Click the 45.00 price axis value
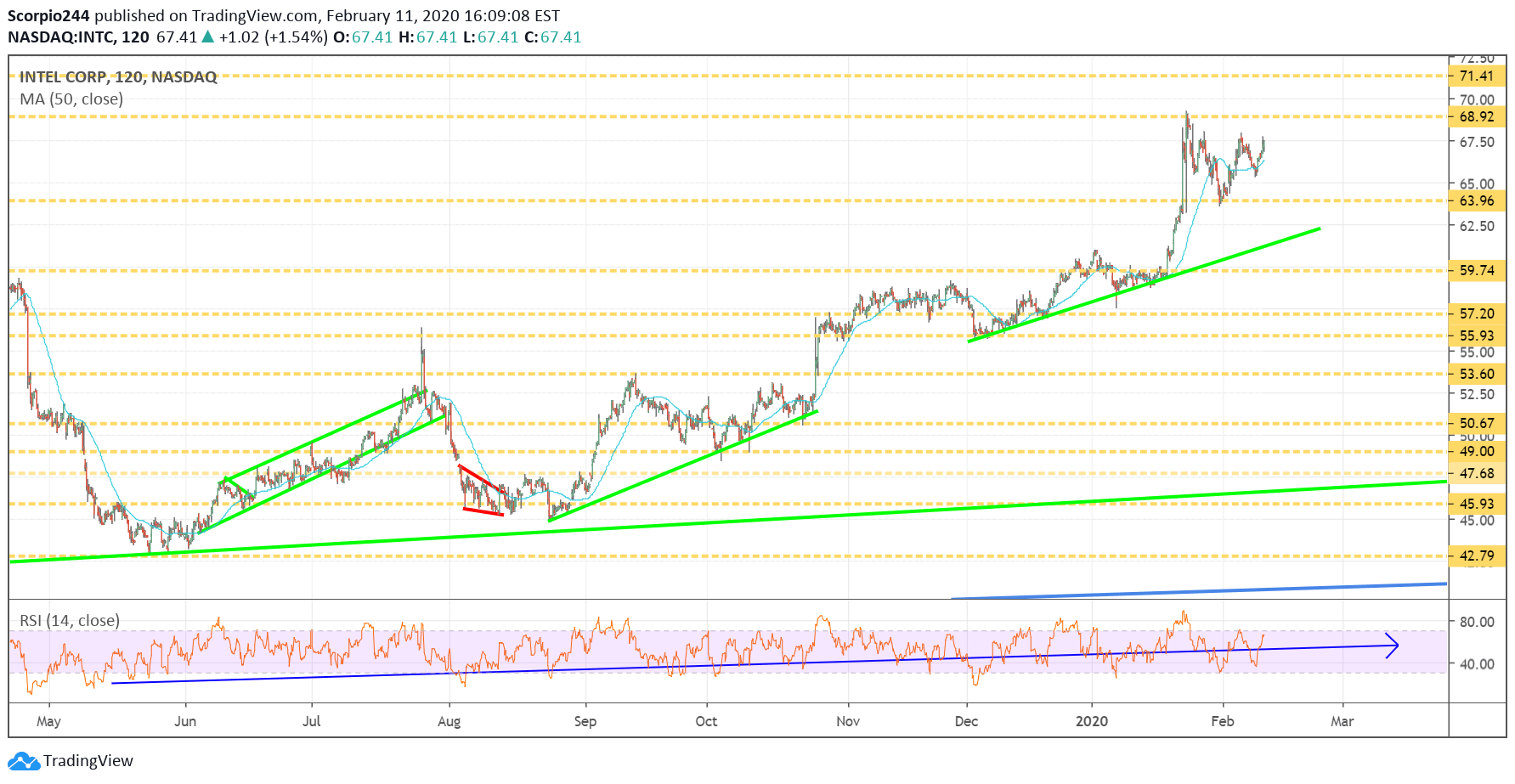This screenshot has height=784, width=1515. click(x=1477, y=521)
